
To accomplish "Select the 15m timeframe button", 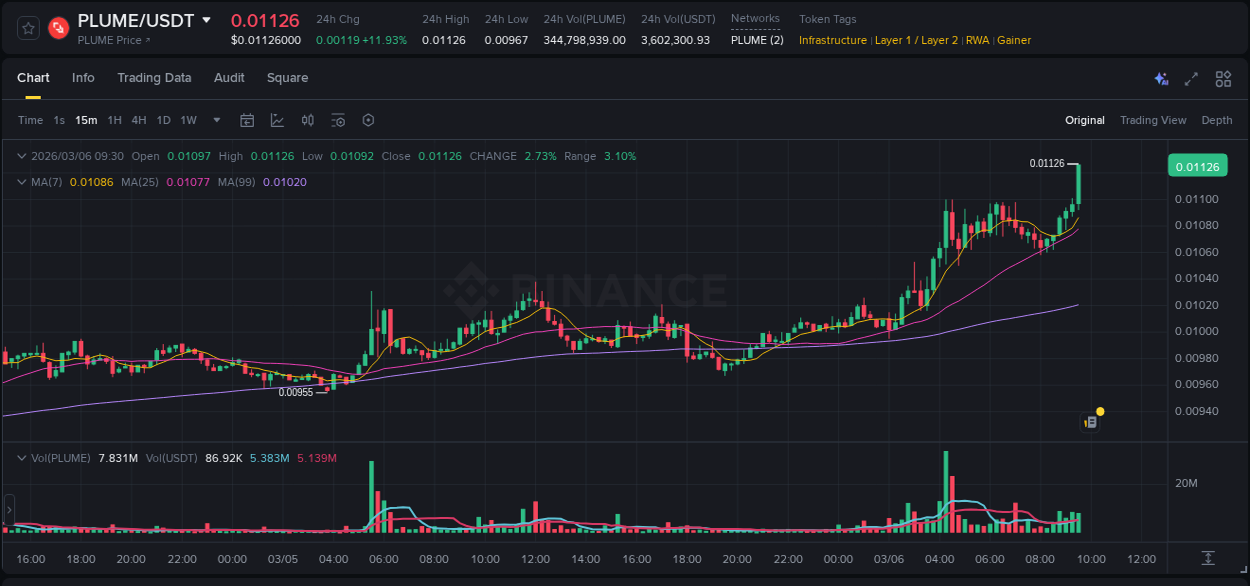I will pos(86,120).
